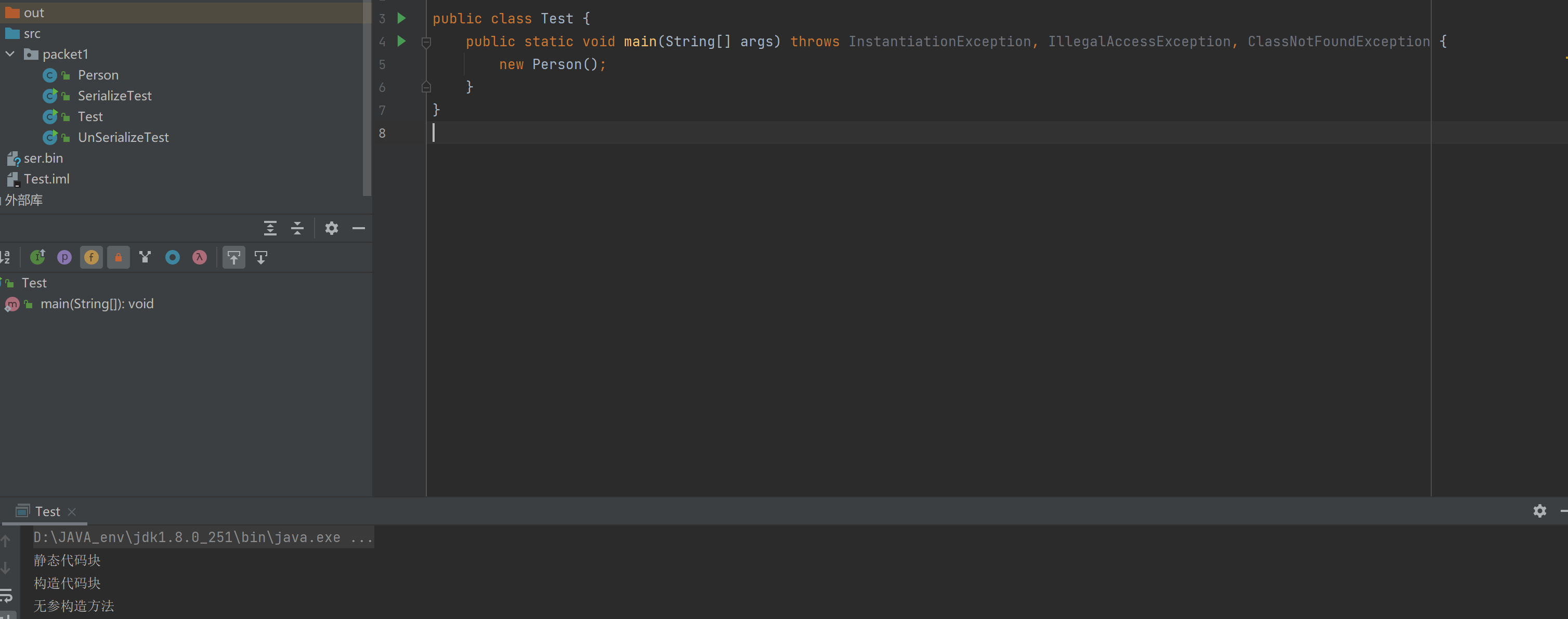The height and width of the screenshot is (619, 1568).
Task: Sort structure members alphabetically
Action: point(6,257)
